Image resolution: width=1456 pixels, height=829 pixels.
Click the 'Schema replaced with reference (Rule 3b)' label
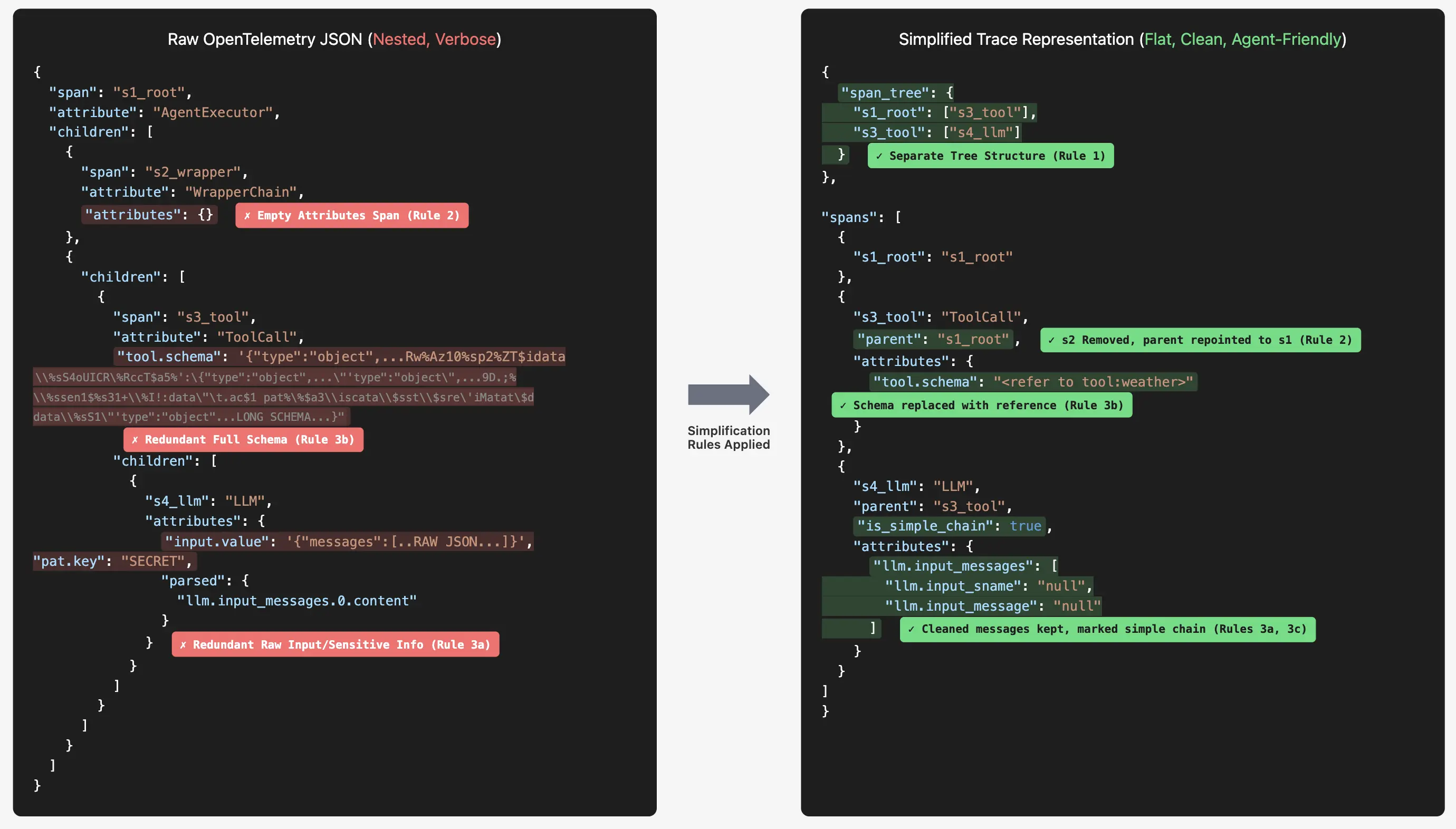(982, 406)
